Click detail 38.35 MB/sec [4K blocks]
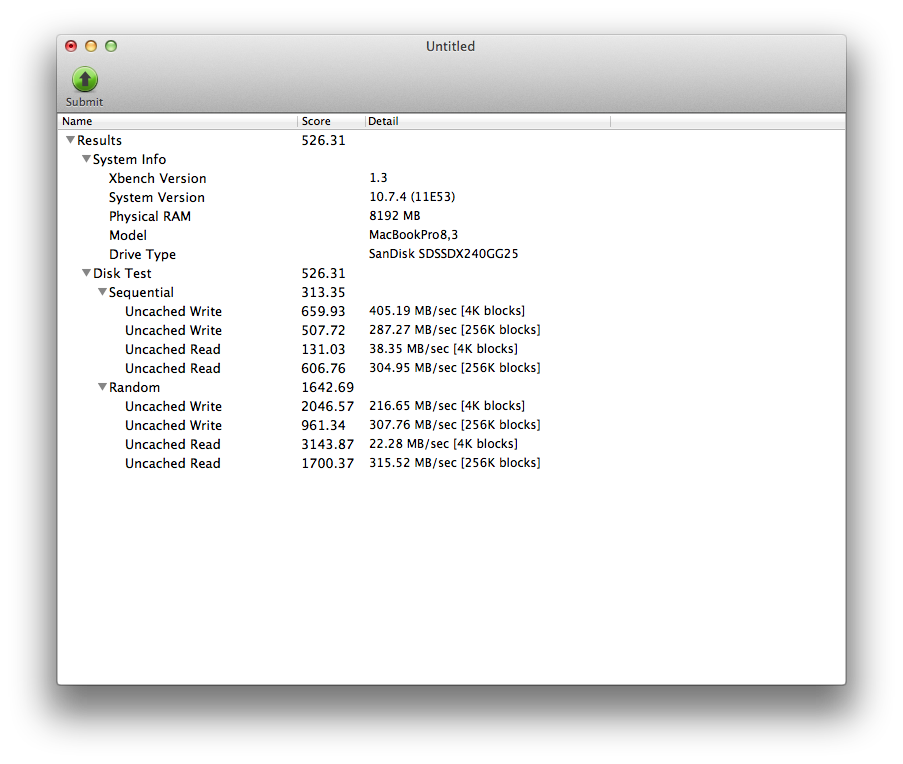Screen dimensions: 903x764 click(443, 349)
